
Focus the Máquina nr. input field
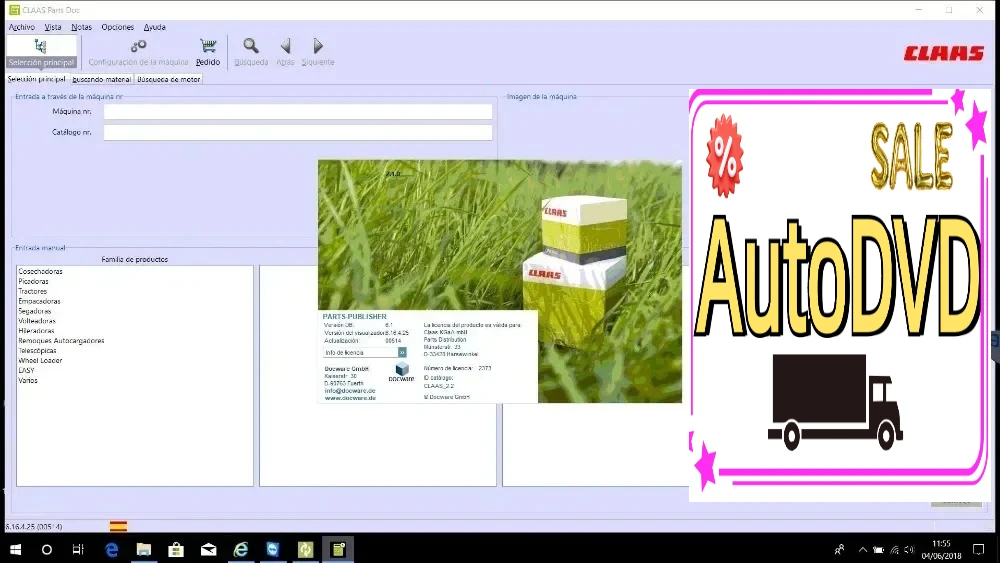click(298, 112)
